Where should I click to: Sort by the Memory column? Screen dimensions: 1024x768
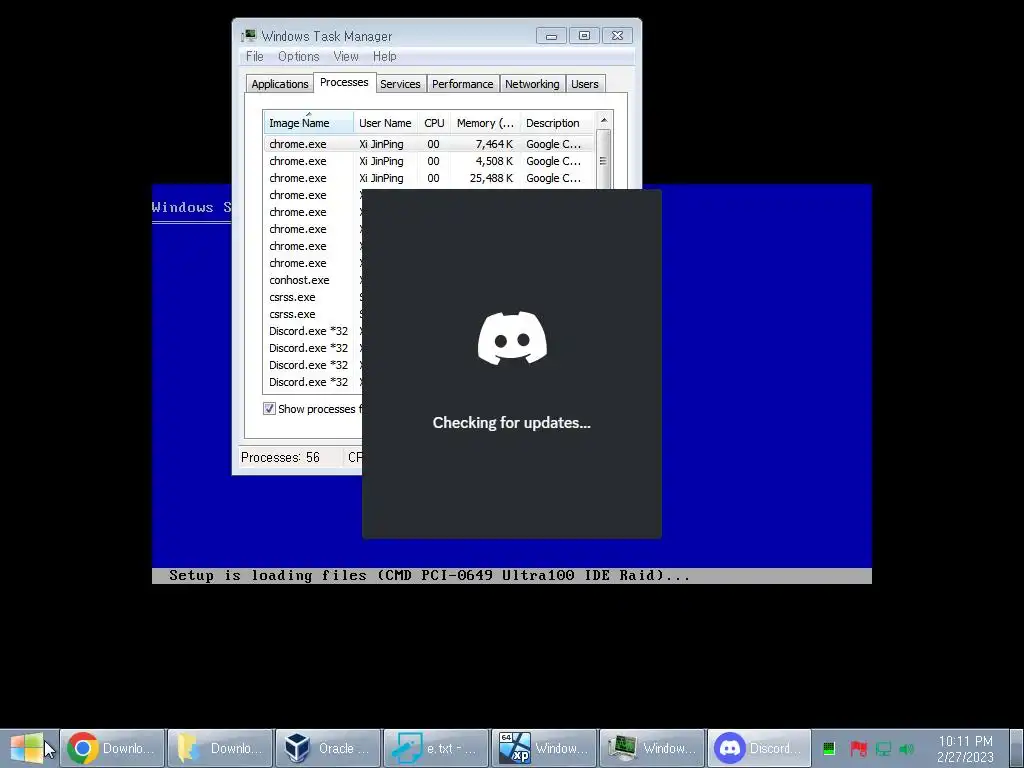pos(485,123)
